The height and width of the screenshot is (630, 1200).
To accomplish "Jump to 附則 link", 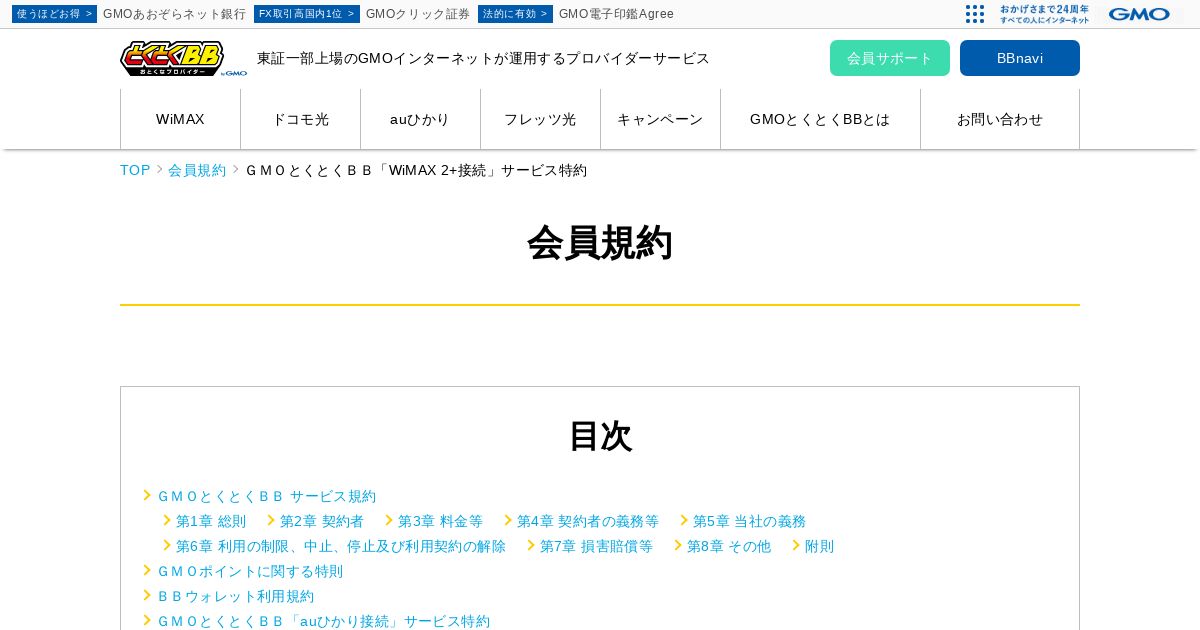I will (819, 546).
